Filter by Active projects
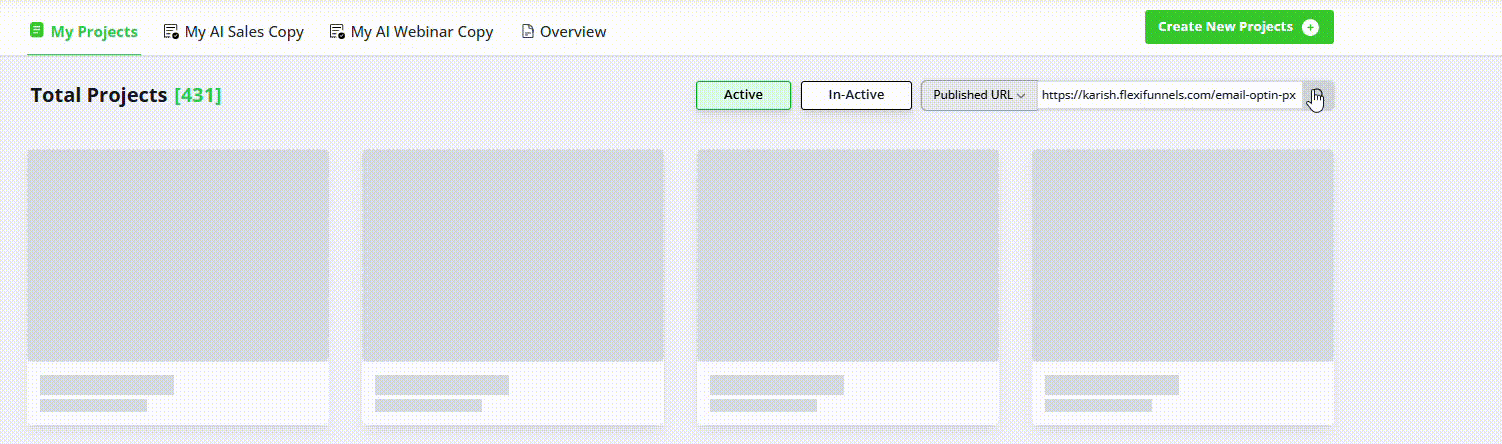Screen dimensions: 1502x444 743,95
